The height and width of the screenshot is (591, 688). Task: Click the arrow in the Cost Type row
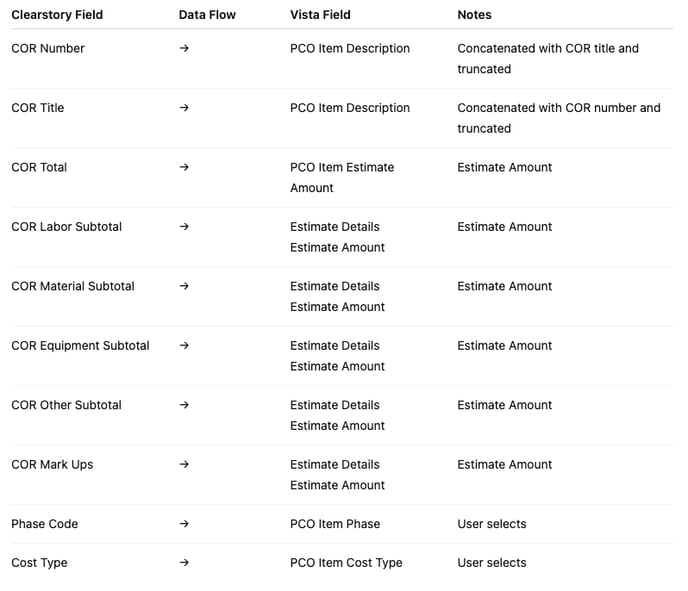tap(184, 563)
